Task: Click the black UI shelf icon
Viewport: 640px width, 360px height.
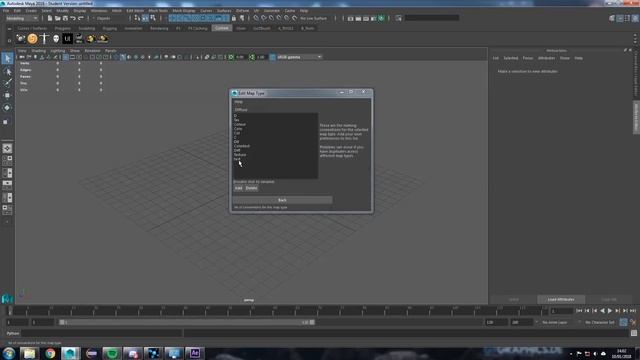Action: click(67, 39)
